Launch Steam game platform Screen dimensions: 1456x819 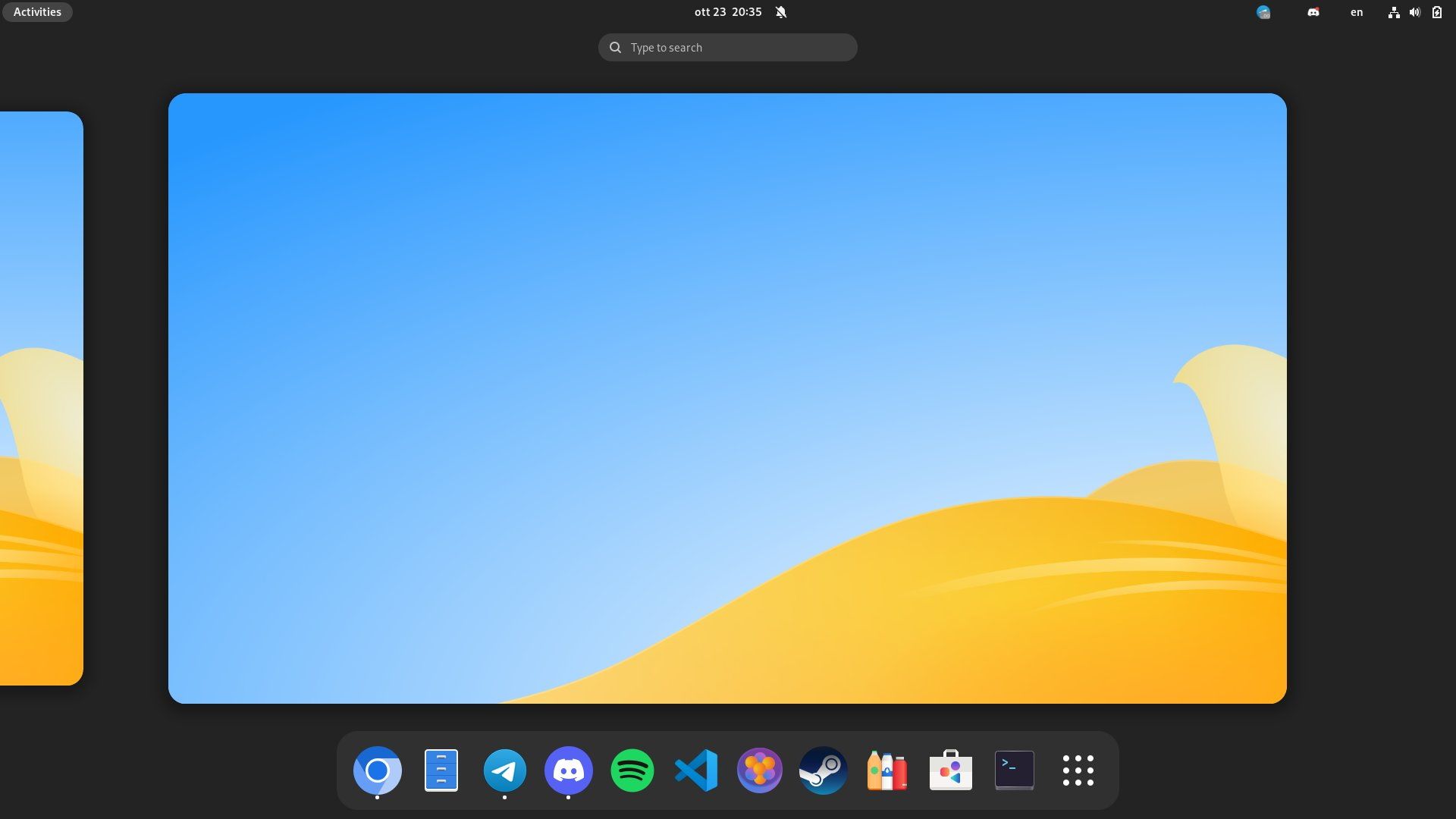point(822,770)
